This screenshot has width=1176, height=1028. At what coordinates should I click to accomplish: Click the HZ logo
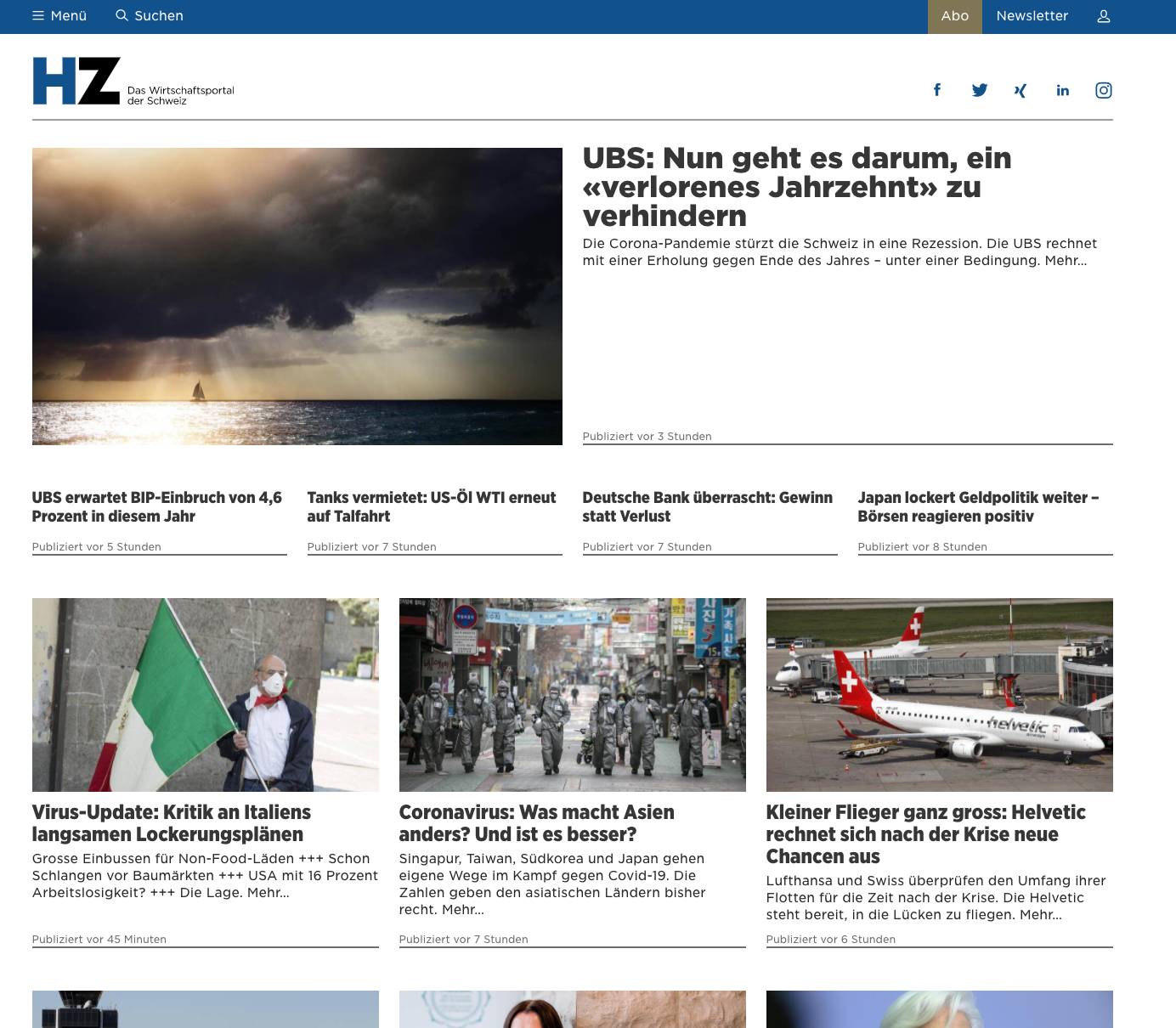pos(76,81)
